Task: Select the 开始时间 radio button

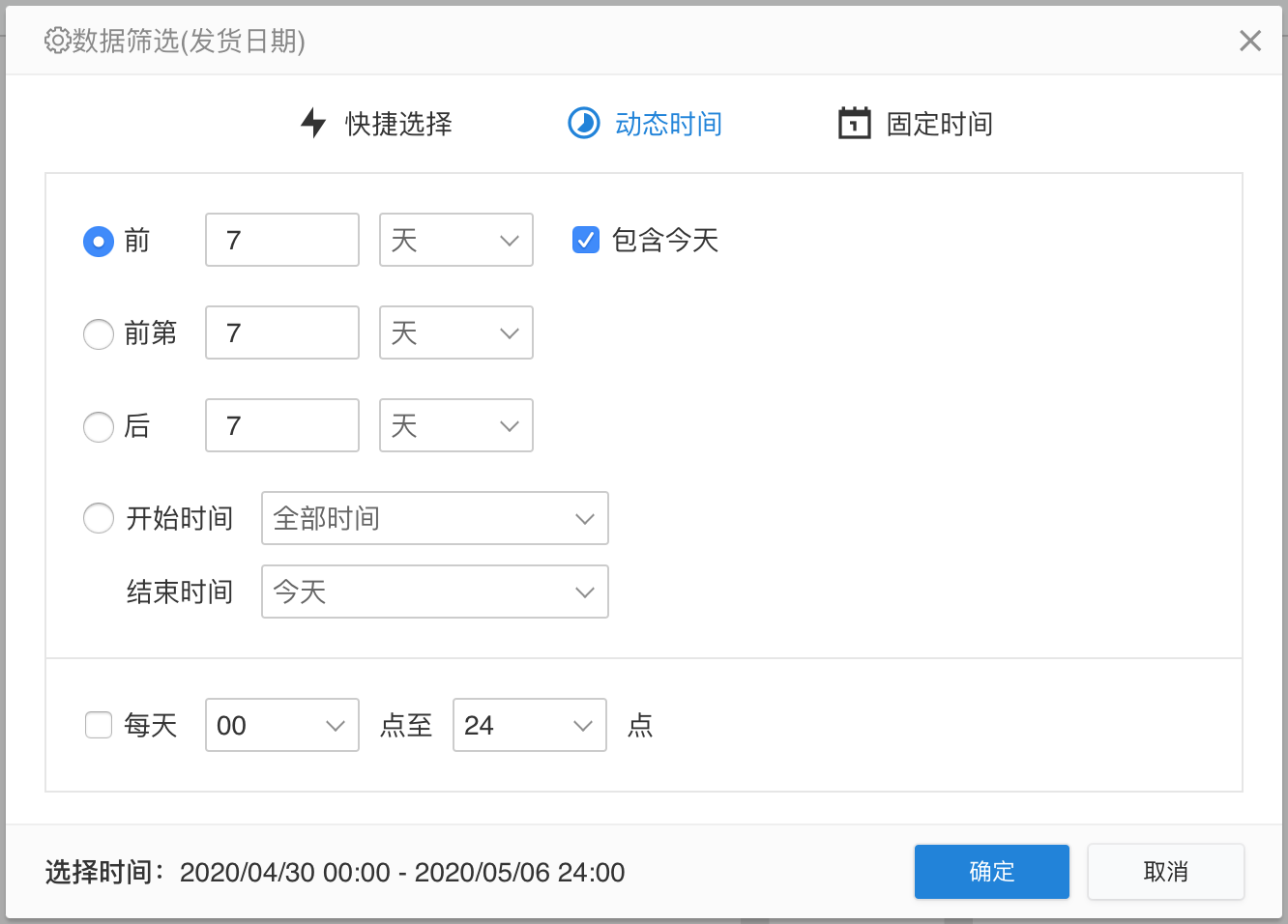Action: pyautogui.click(x=99, y=519)
